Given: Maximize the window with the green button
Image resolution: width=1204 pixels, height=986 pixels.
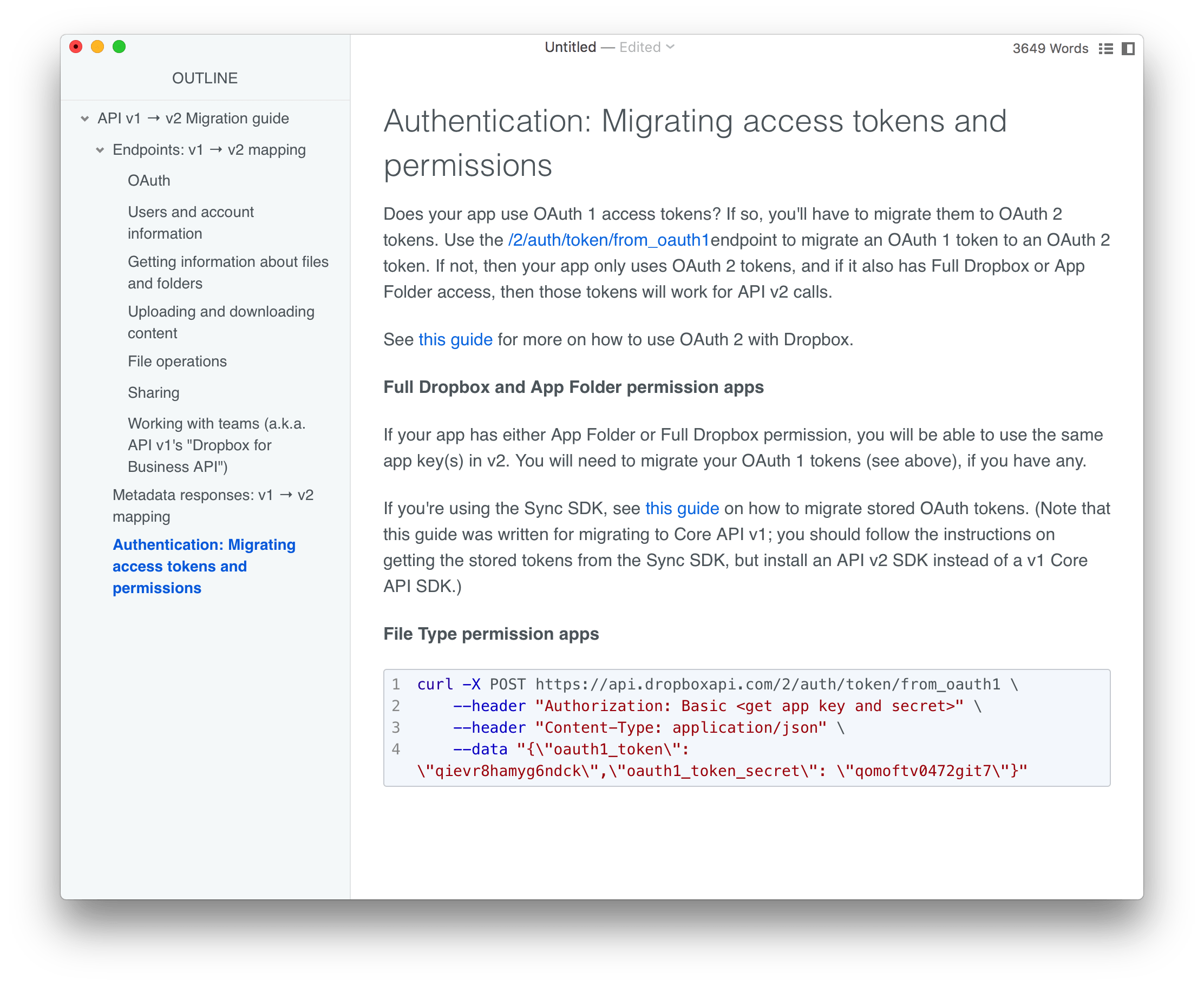Looking at the screenshot, I should pyautogui.click(x=119, y=47).
